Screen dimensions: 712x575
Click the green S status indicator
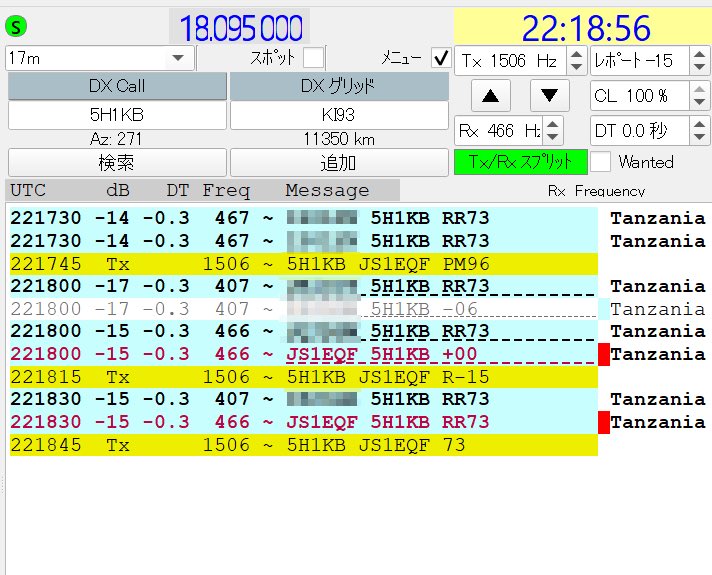[16, 26]
